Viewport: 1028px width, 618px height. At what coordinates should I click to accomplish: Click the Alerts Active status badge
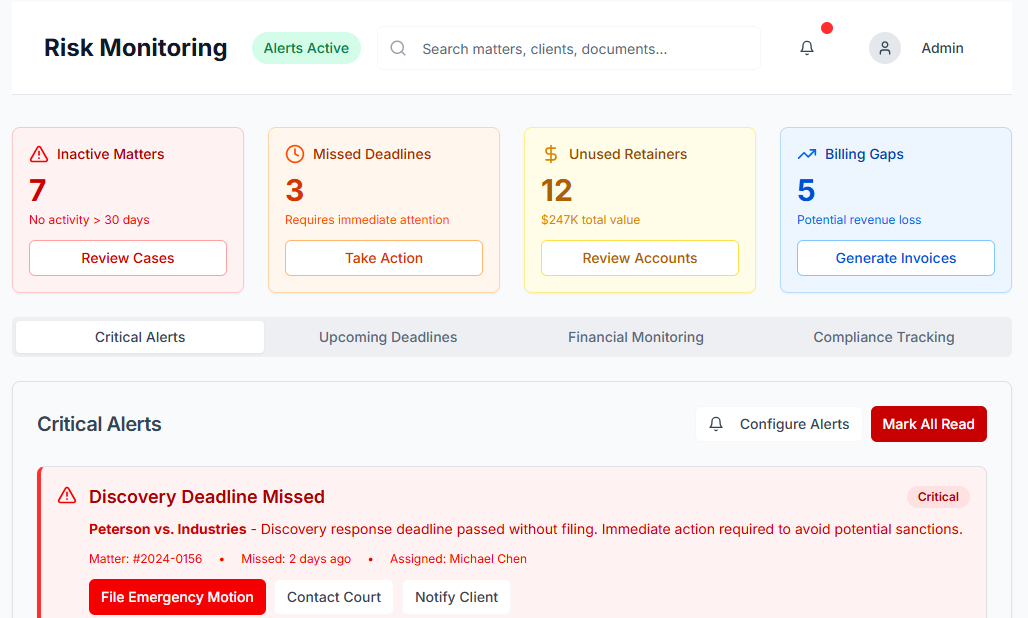[306, 48]
